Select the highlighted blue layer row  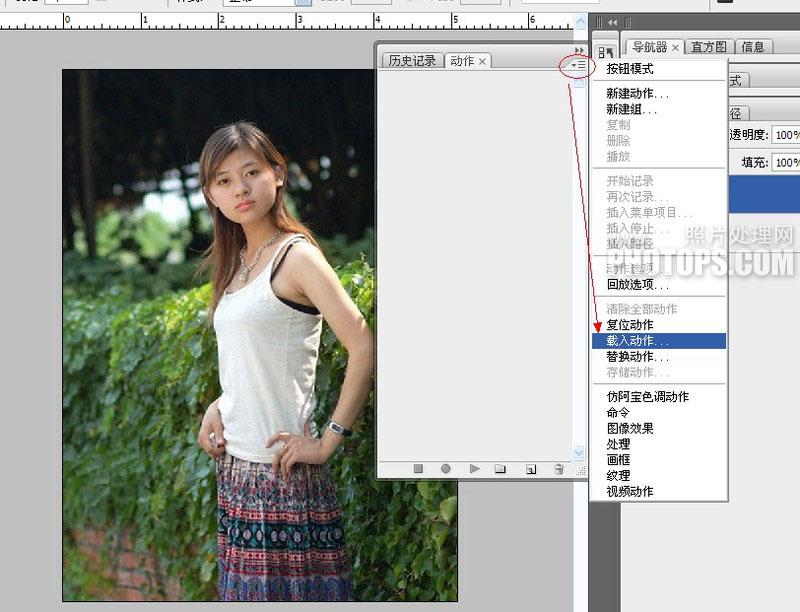pyautogui.click(x=764, y=194)
